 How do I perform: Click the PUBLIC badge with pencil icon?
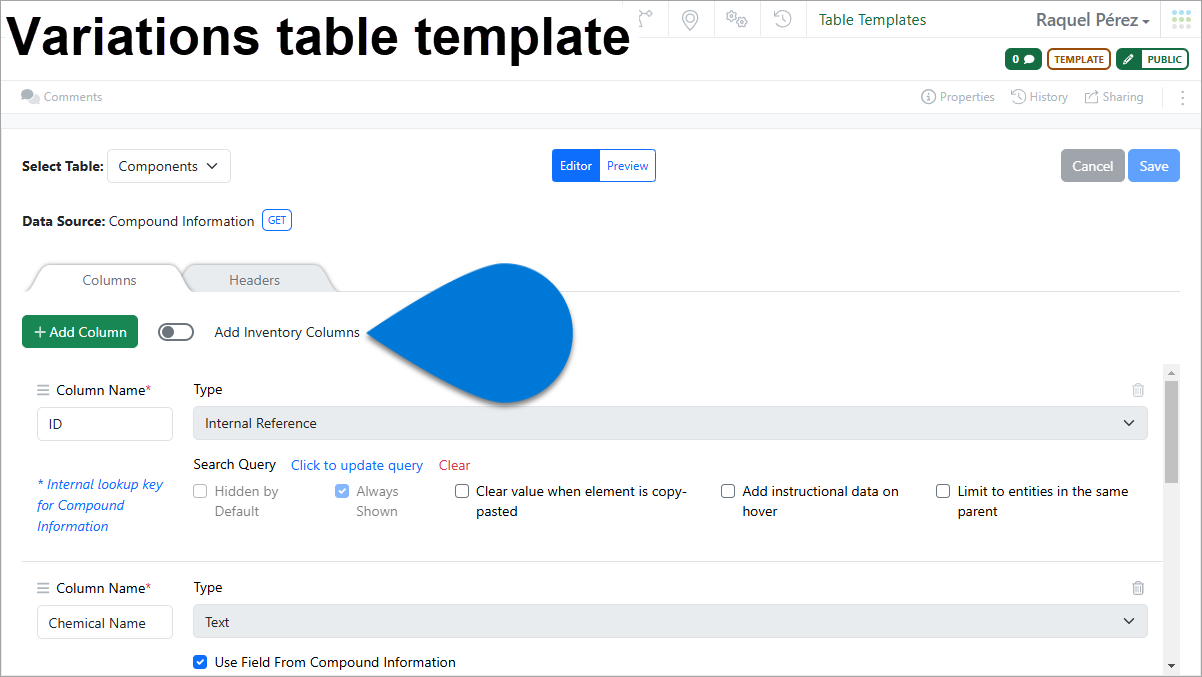[1152, 59]
